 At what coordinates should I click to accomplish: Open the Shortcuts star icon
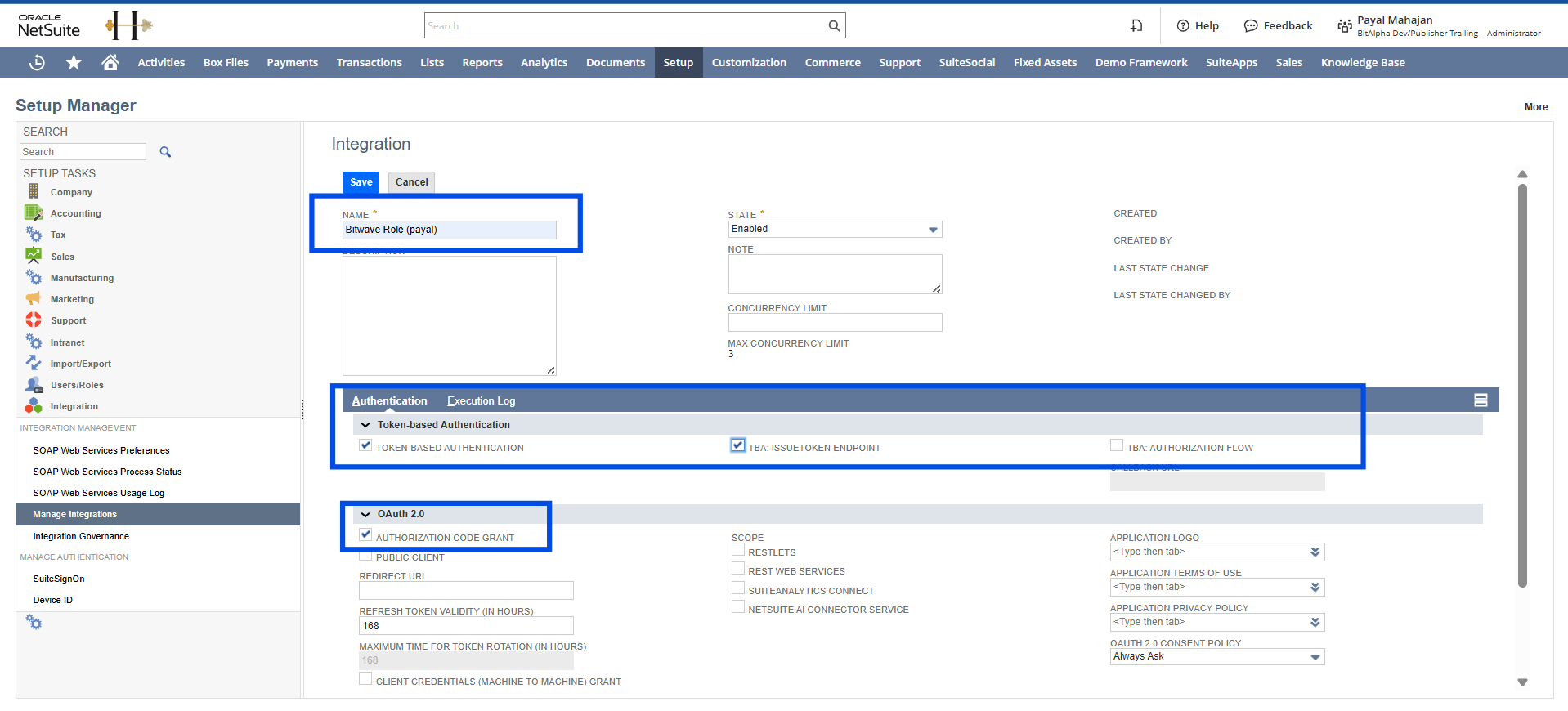[74, 62]
